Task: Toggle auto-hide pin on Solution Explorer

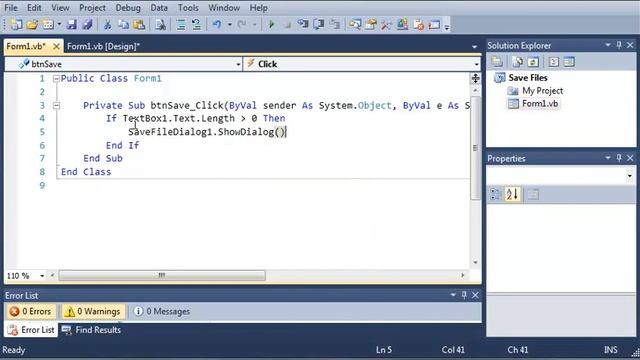Action: [x=619, y=45]
